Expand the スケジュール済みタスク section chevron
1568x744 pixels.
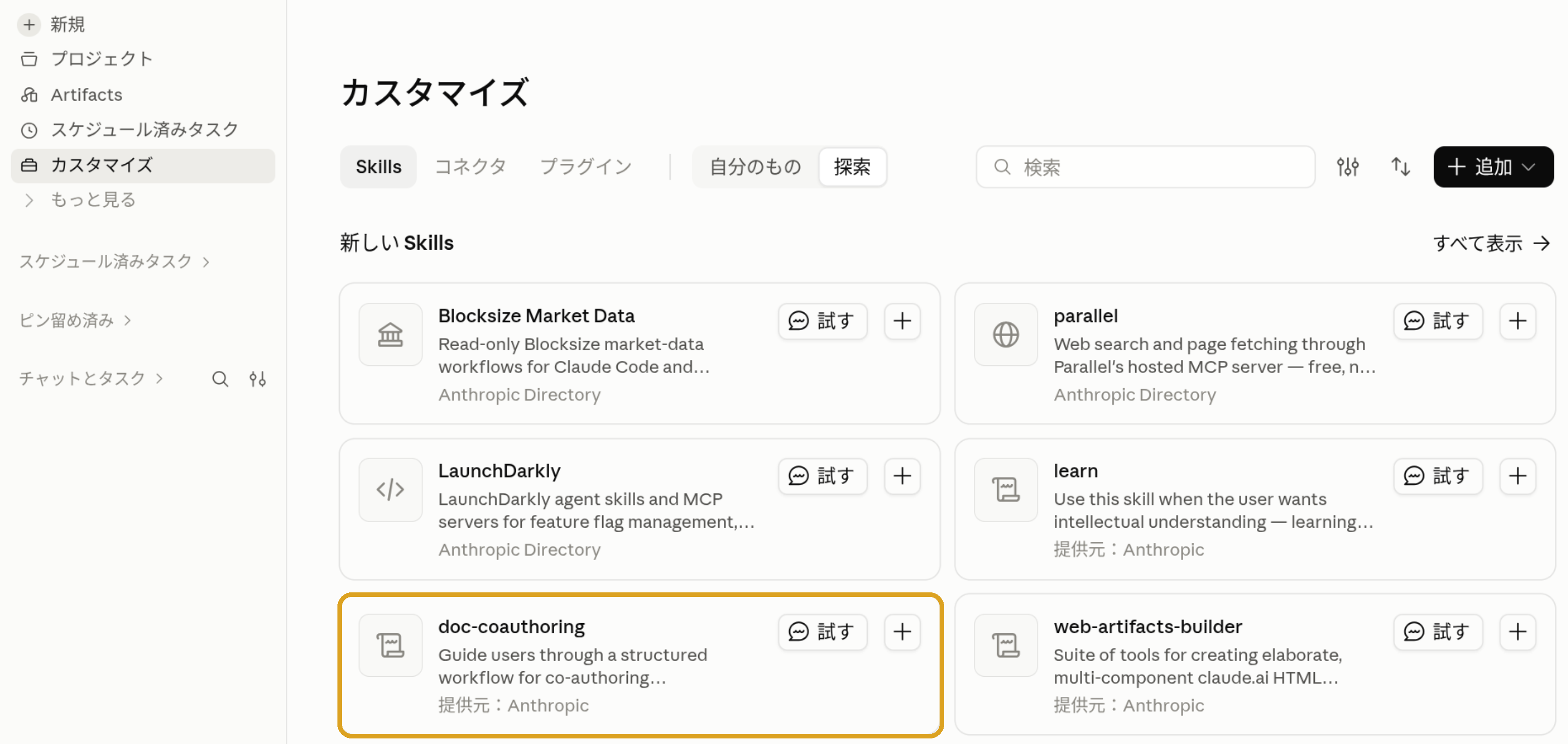click(206, 262)
